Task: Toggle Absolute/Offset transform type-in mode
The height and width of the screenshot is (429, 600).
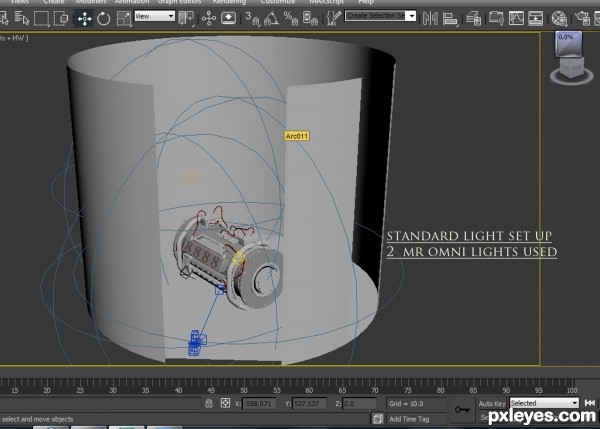Action: pos(225,403)
